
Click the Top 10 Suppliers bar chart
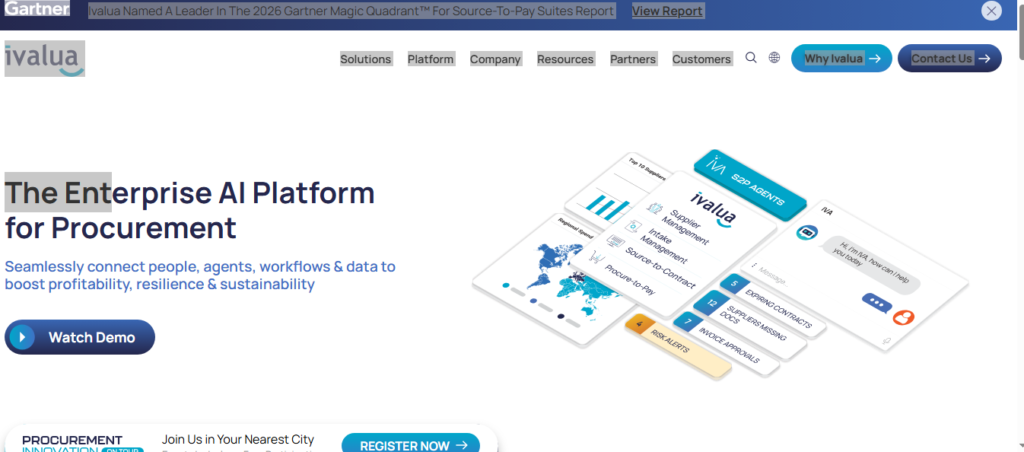coord(607,209)
